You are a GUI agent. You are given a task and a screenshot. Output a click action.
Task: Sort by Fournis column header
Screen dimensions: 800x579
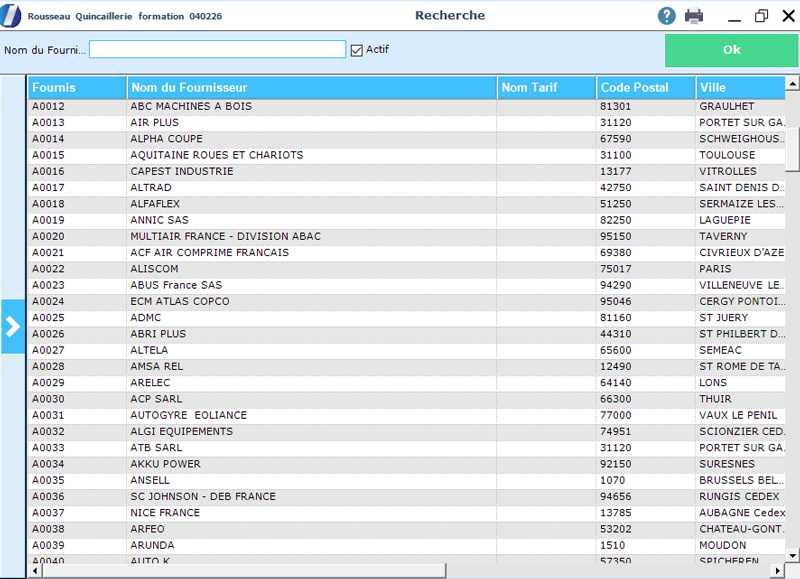[x=77, y=87]
